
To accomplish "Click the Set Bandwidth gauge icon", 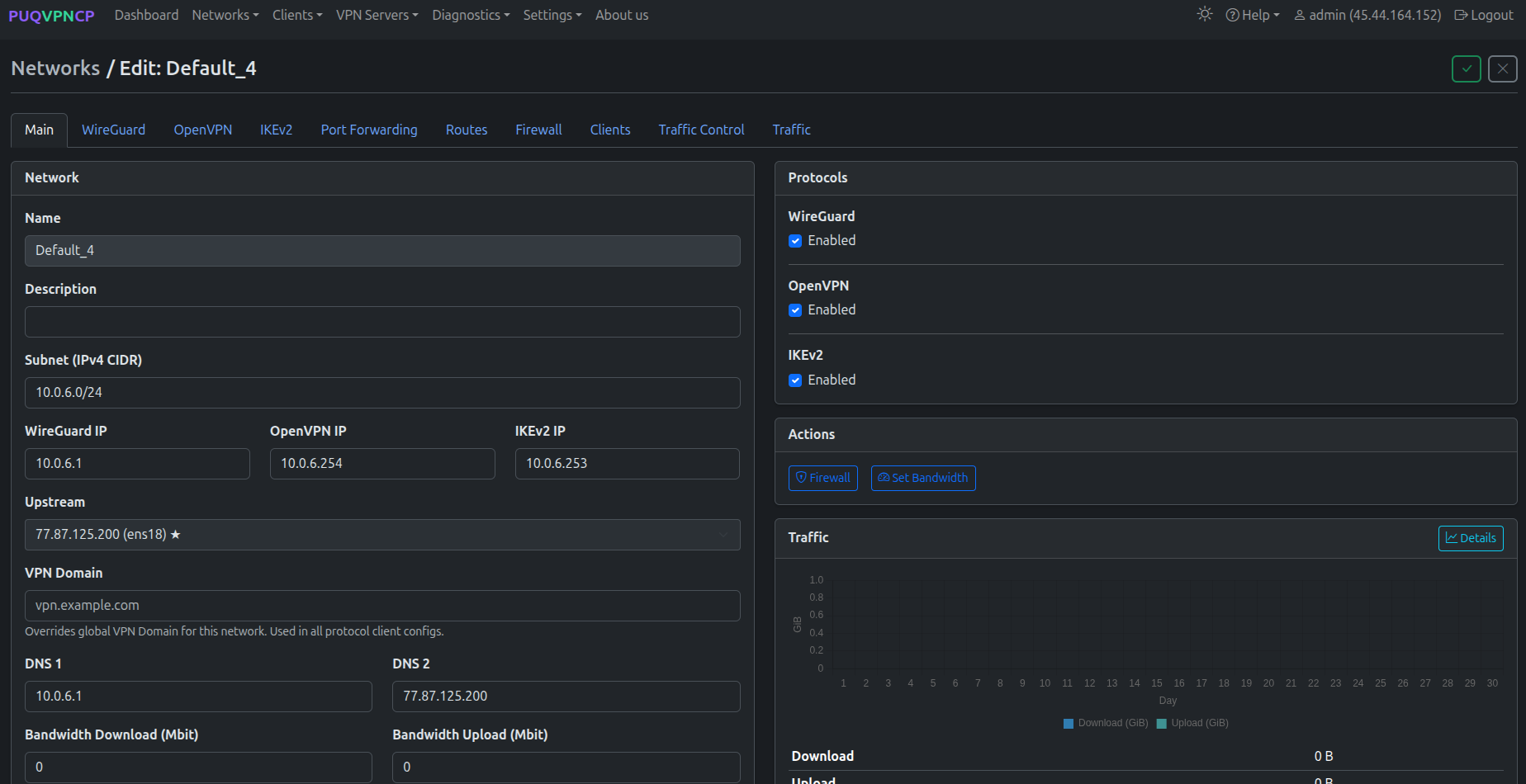I will click(x=883, y=478).
